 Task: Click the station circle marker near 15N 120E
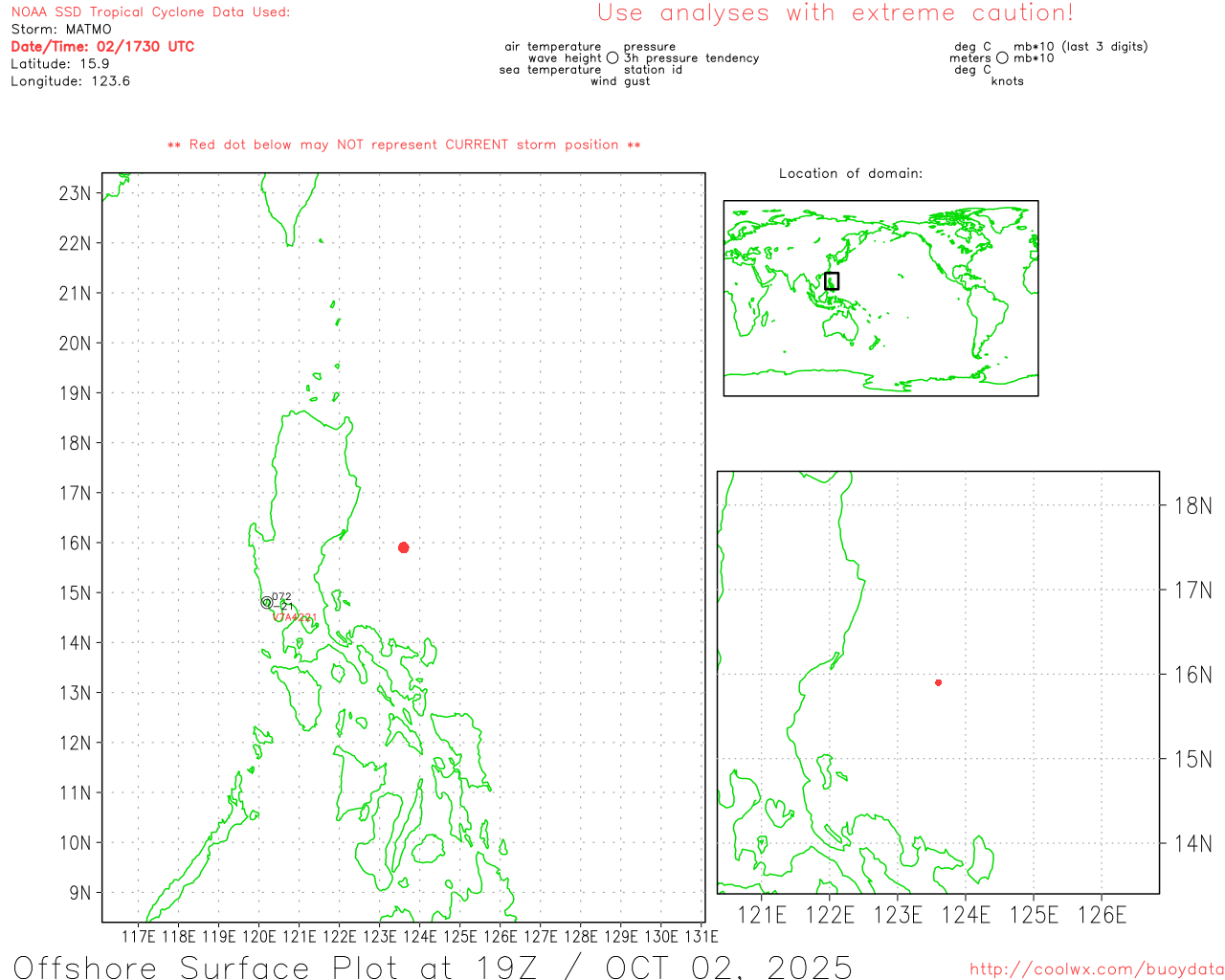pyautogui.click(x=266, y=603)
